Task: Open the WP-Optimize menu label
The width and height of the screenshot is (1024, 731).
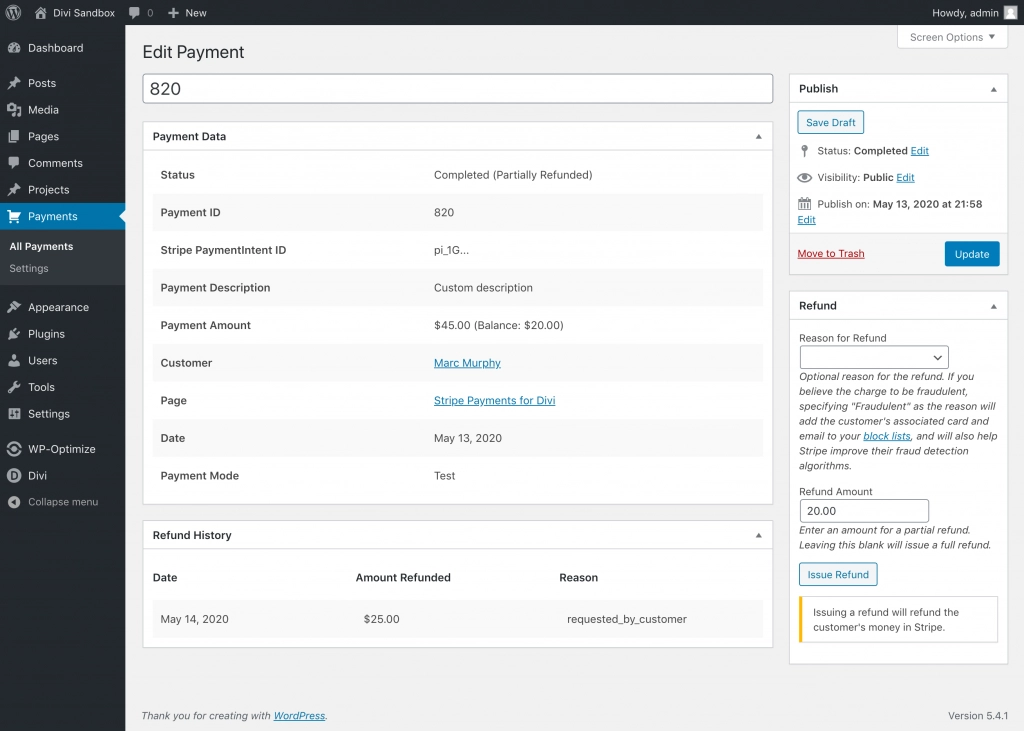Action: click(x=61, y=449)
